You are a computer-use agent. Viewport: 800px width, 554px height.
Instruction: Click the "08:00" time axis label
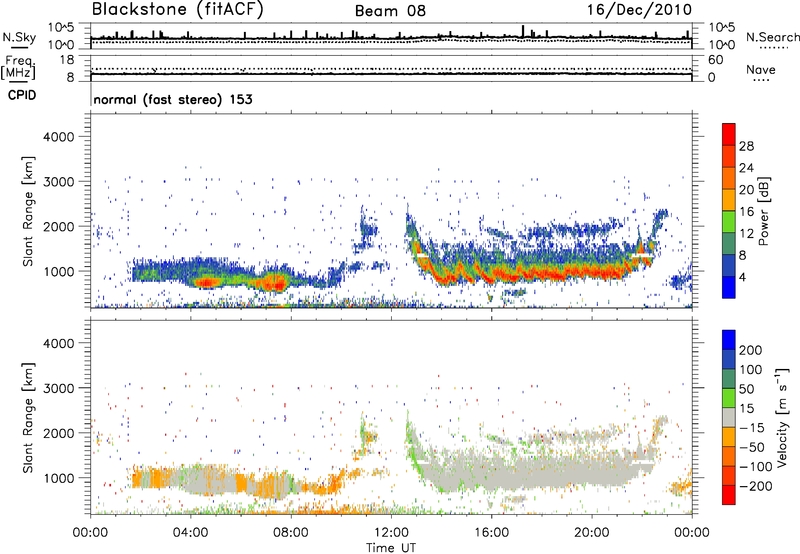pos(291,533)
